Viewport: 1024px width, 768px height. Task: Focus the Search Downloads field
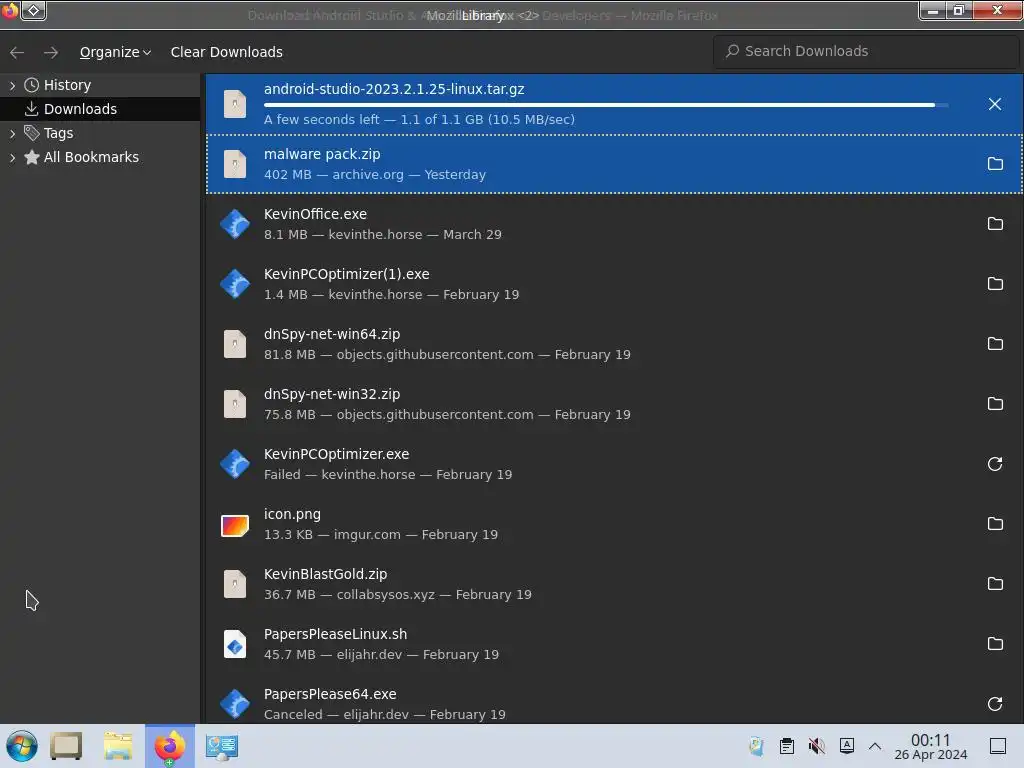866,51
